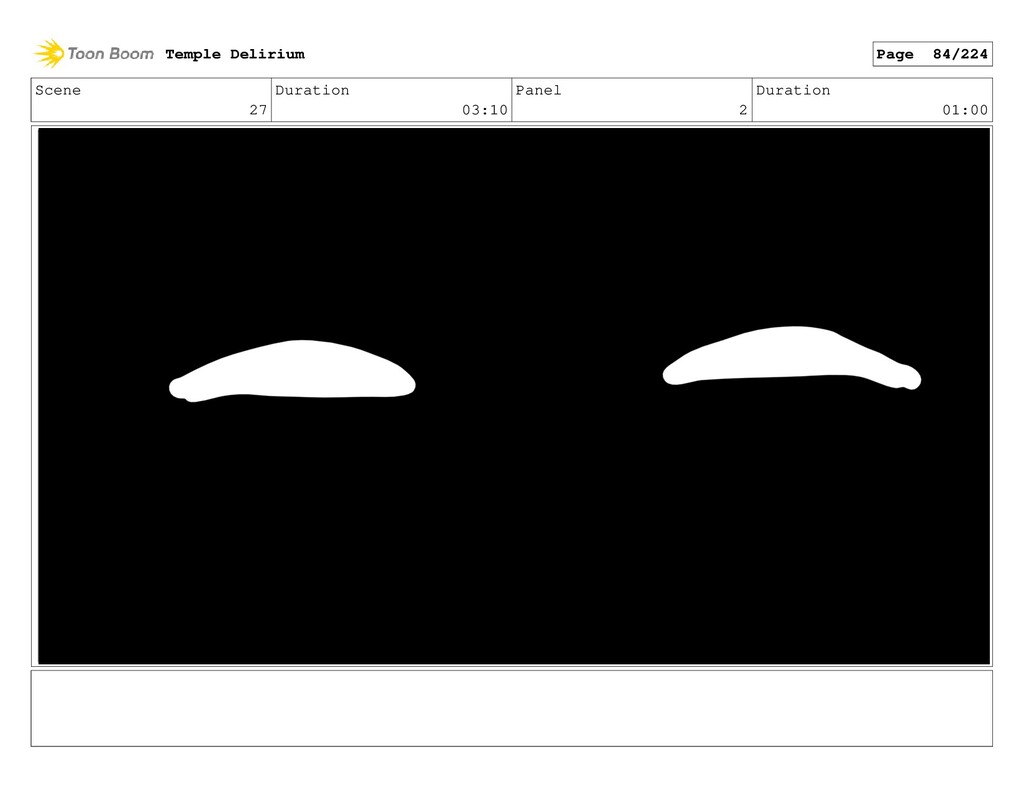
Task: Click the 'Scene' header label
Action: click(58, 90)
